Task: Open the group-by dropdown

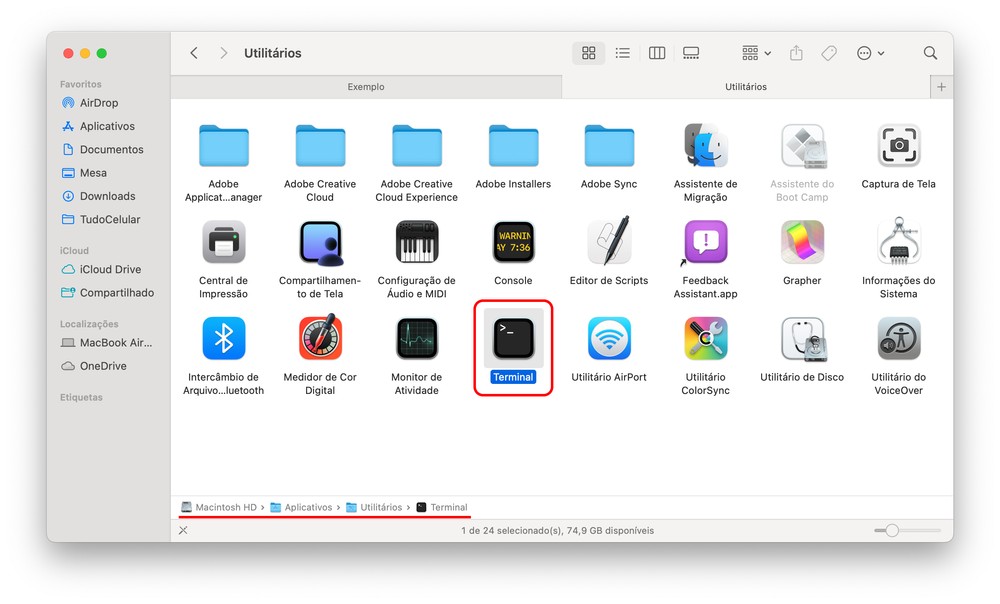Action: 756,53
